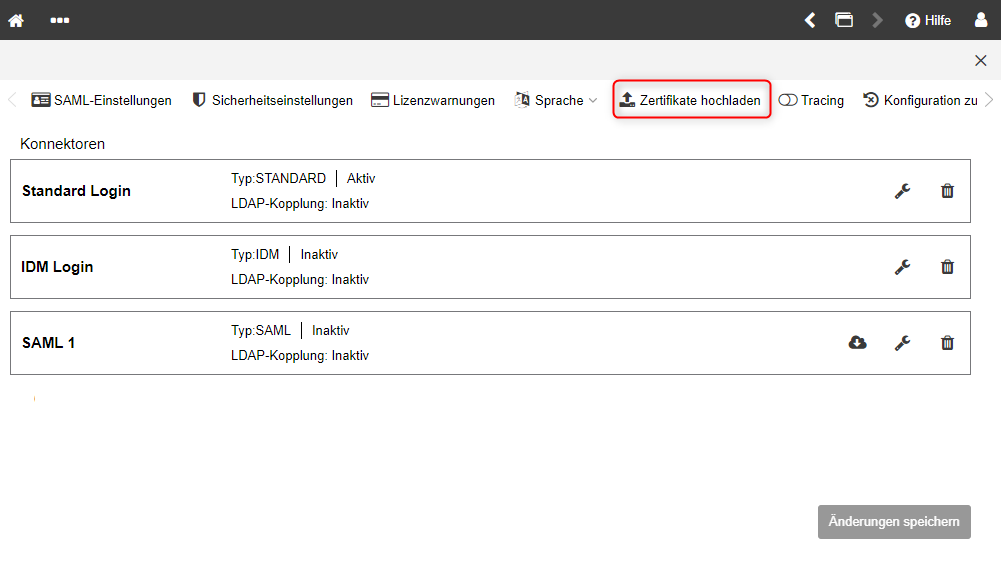
Task: Remove the SAML 1 connector
Action: click(x=947, y=343)
